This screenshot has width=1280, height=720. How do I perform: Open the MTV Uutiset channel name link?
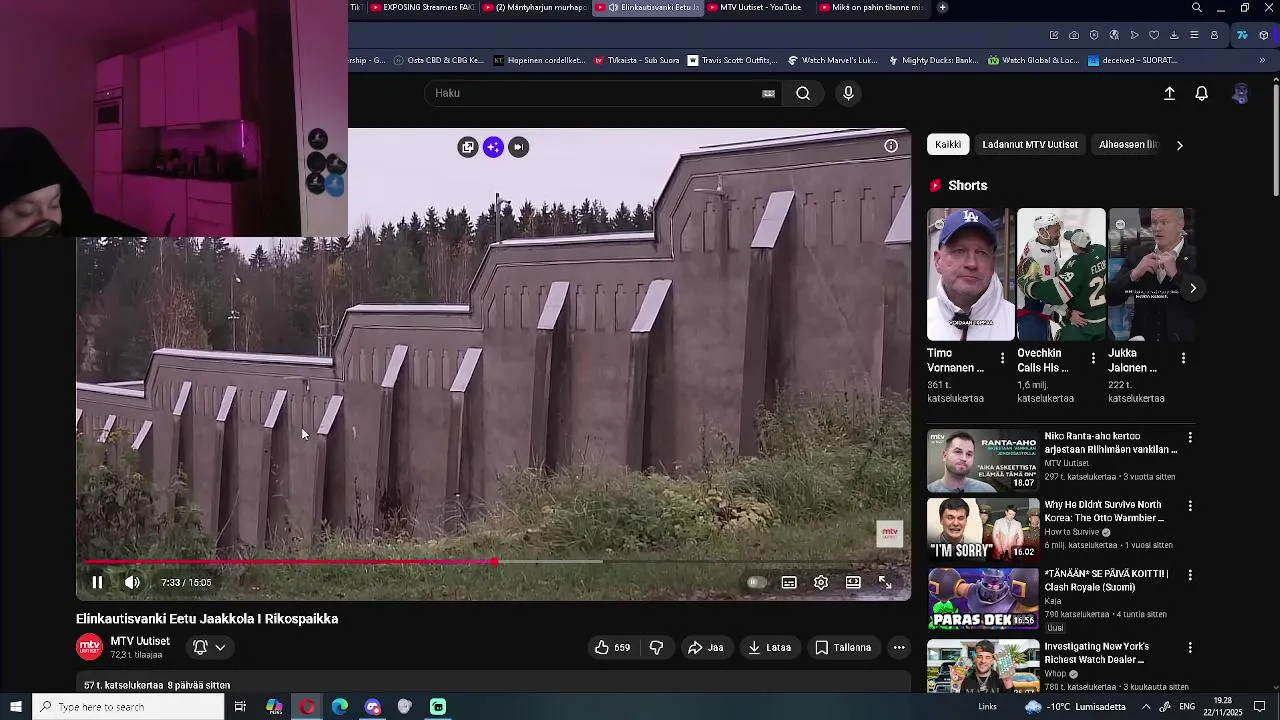coord(140,641)
